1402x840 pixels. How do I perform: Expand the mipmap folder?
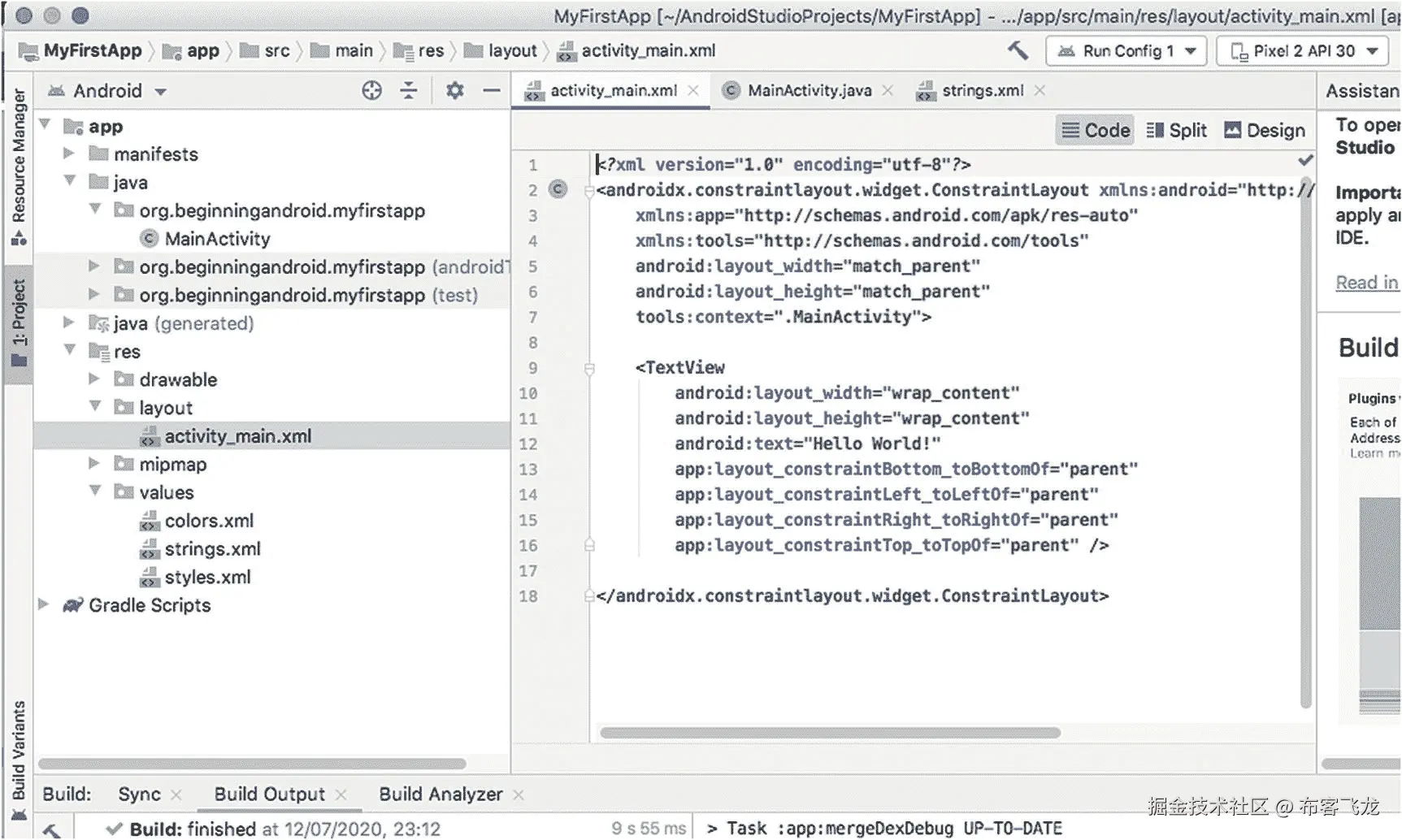(94, 463)
